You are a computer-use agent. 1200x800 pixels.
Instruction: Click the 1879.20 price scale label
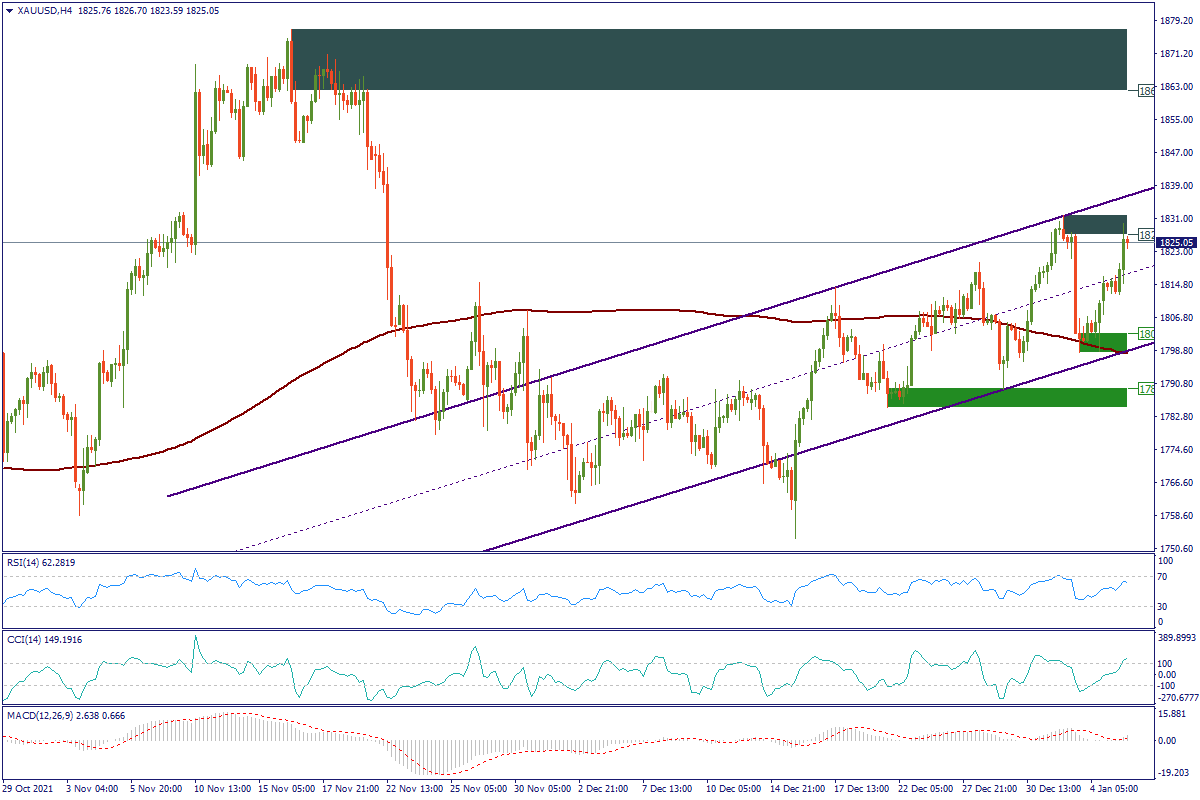[x=1176, y=20]
